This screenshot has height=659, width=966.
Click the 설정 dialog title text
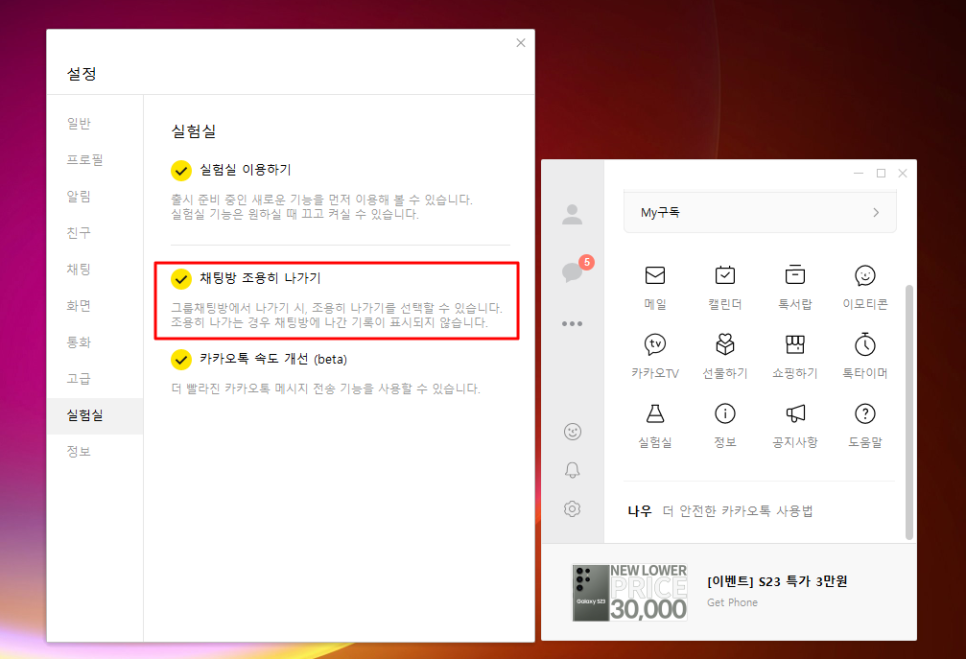(81, 74)
